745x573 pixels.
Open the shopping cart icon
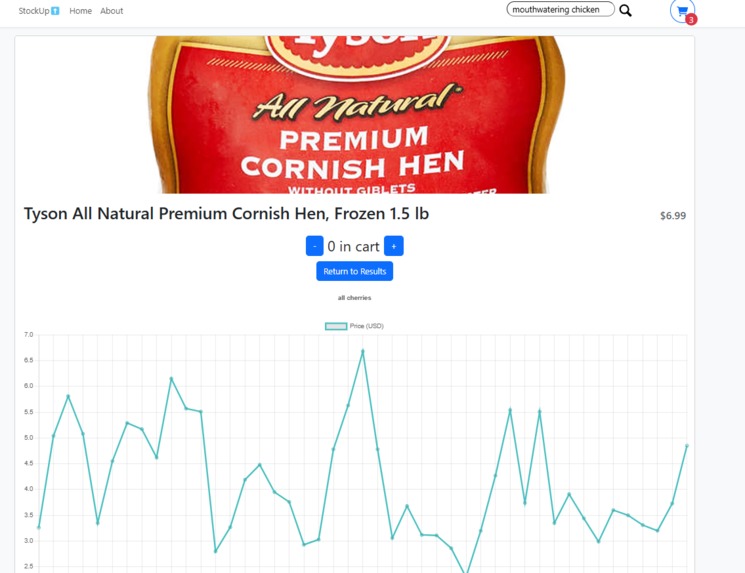tap(682, 10)
